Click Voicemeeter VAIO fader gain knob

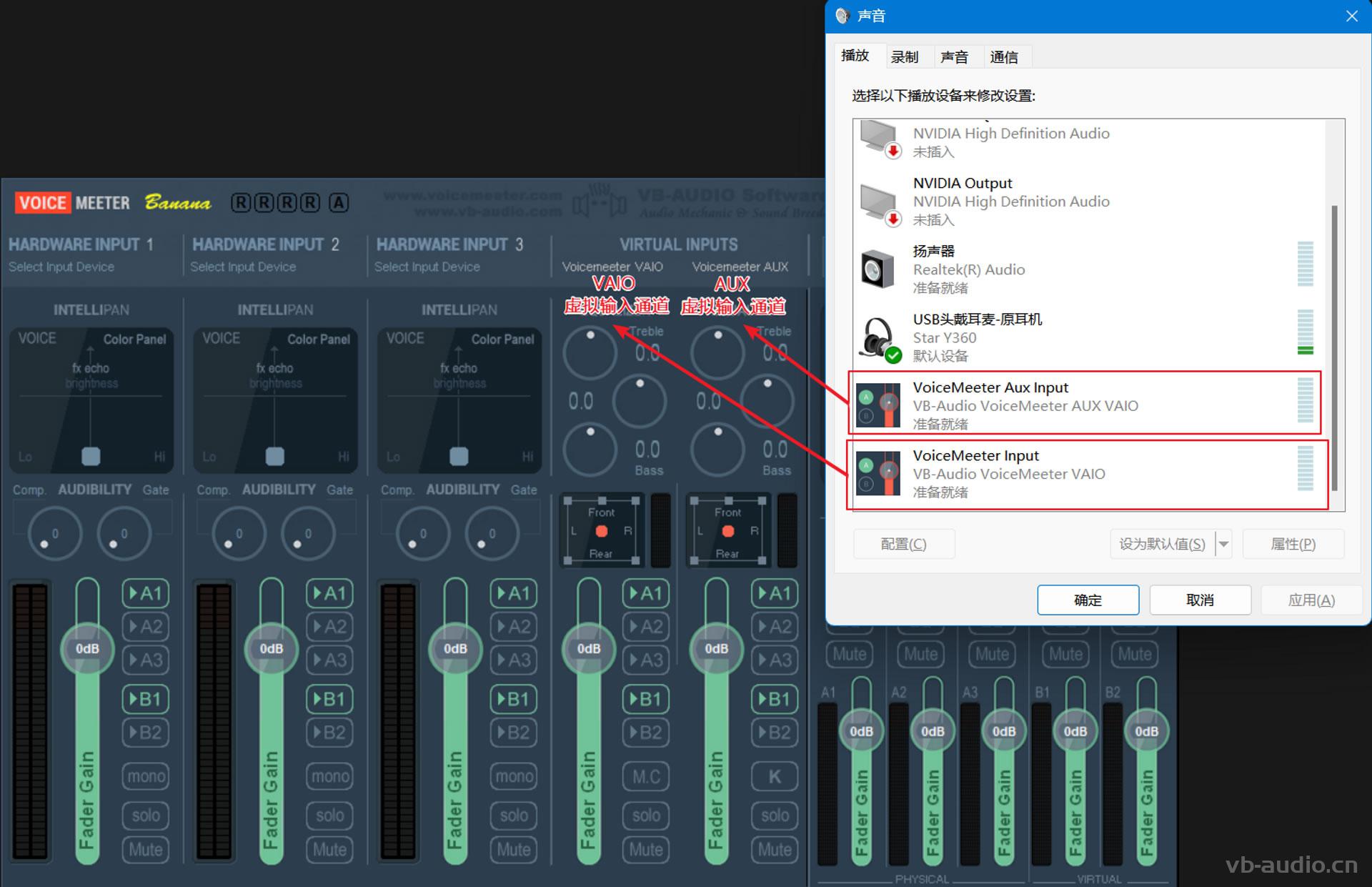[x=589, y=648]
